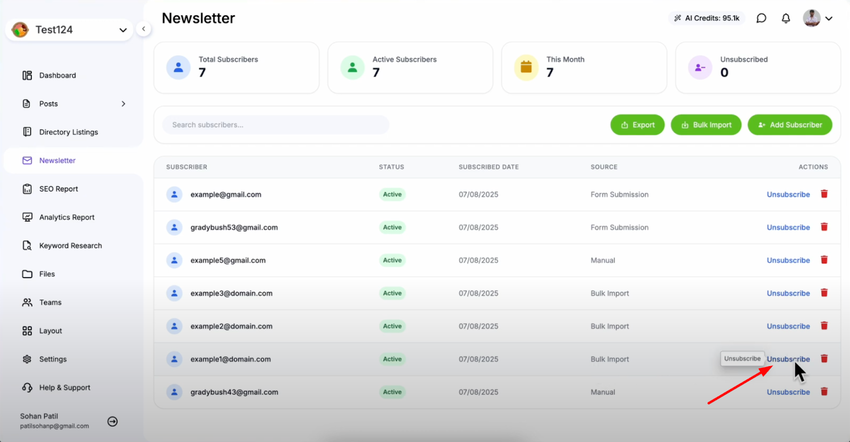Unsubscribe example1@domain.com

pos(788,359)
